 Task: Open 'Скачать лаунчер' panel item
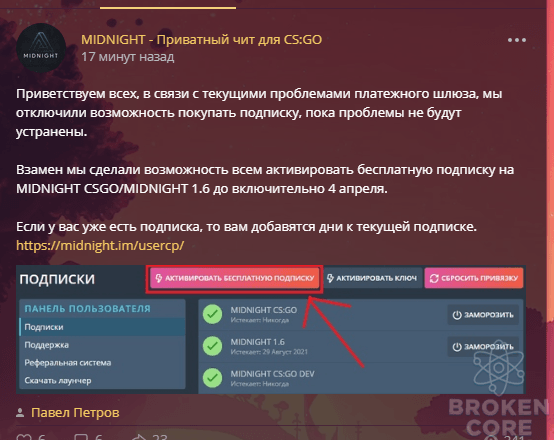(x=102, y=381)
